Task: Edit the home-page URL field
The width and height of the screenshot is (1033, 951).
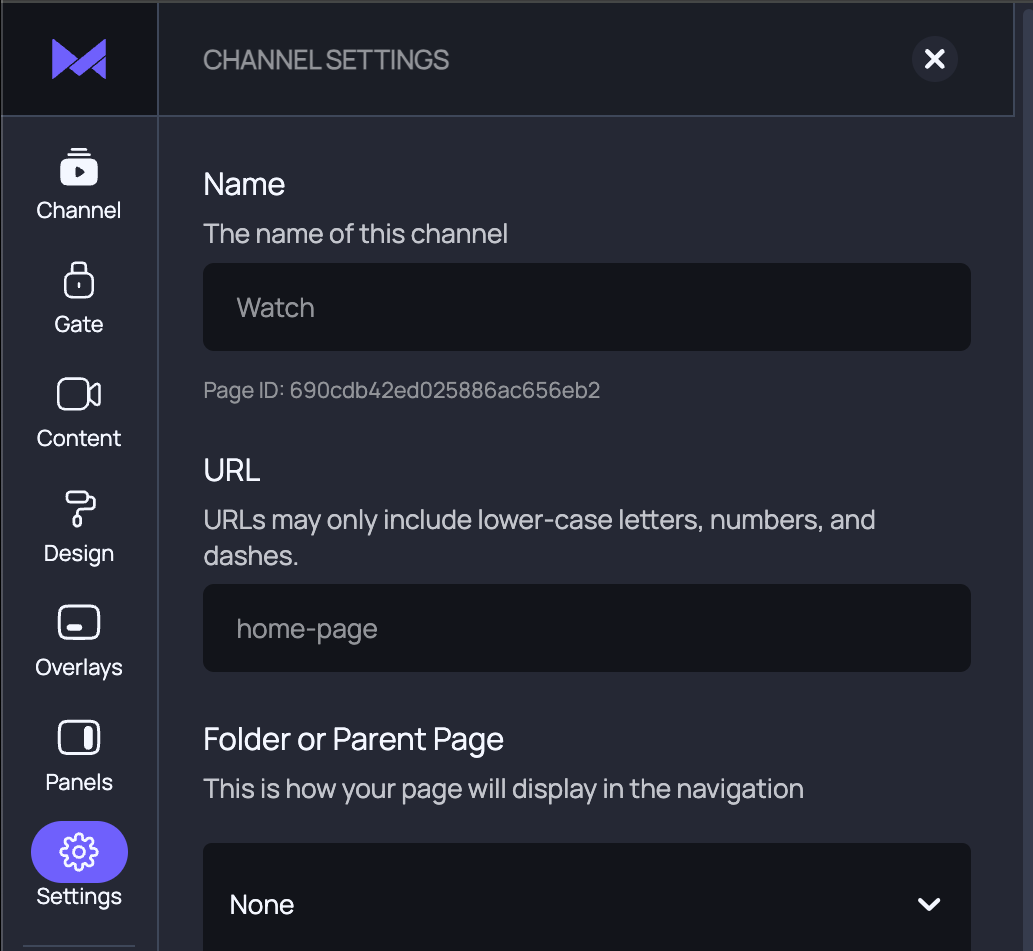Action: click(x=587, y=628)
